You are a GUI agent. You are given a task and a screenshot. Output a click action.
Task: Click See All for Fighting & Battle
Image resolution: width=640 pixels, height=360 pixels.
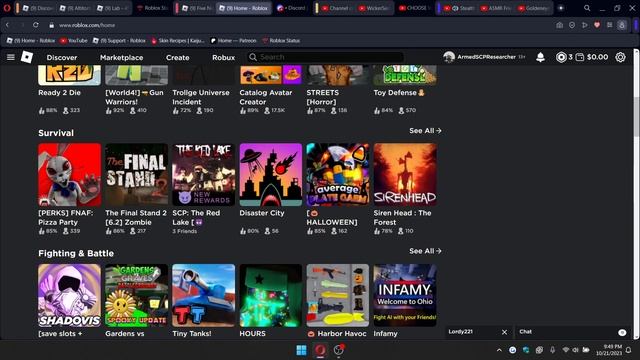tap(425, 251)
